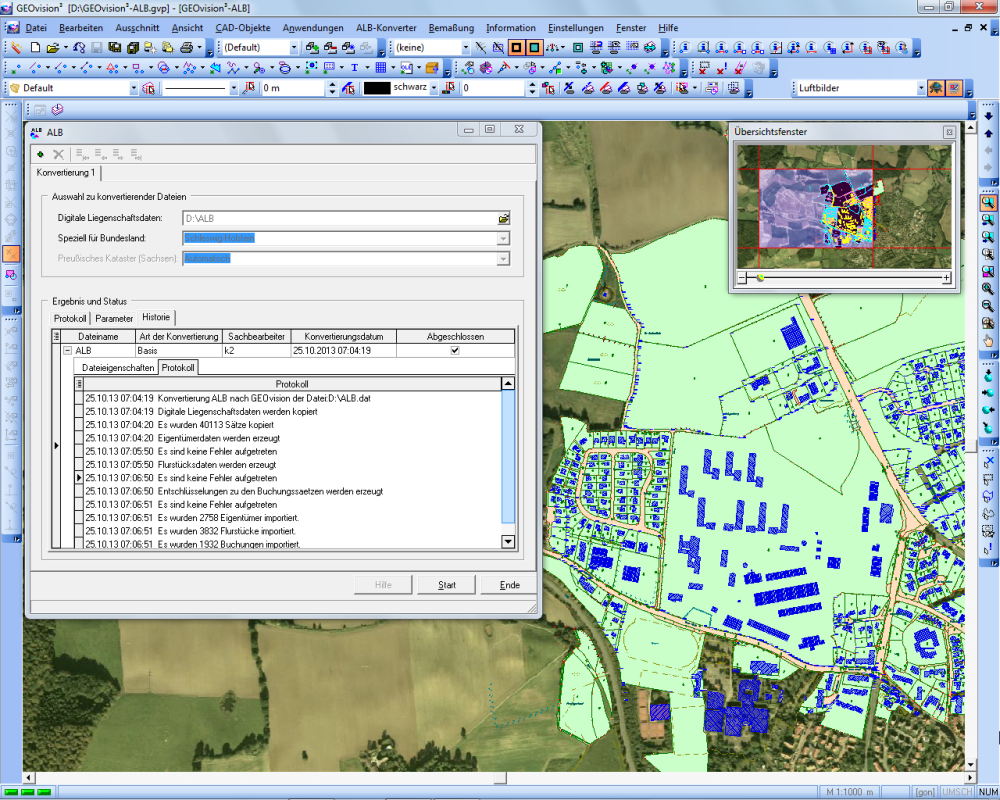Open the schwarz color dropdown

(x=434, y=88)
